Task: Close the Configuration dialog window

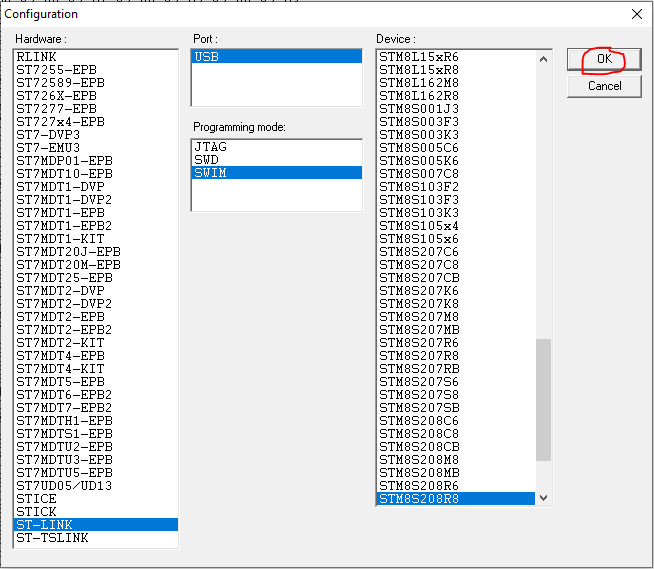Action: (x=636, y=14)
